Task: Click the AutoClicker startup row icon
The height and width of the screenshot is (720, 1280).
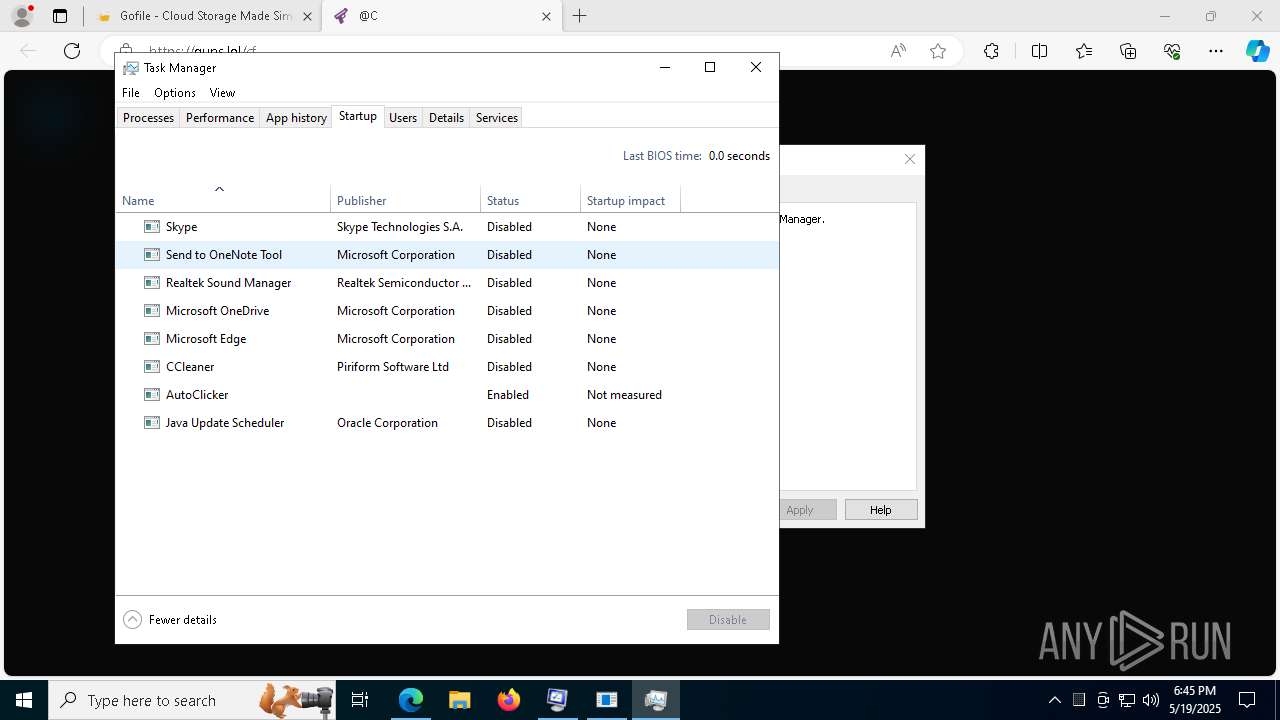Action: [152, 395]
